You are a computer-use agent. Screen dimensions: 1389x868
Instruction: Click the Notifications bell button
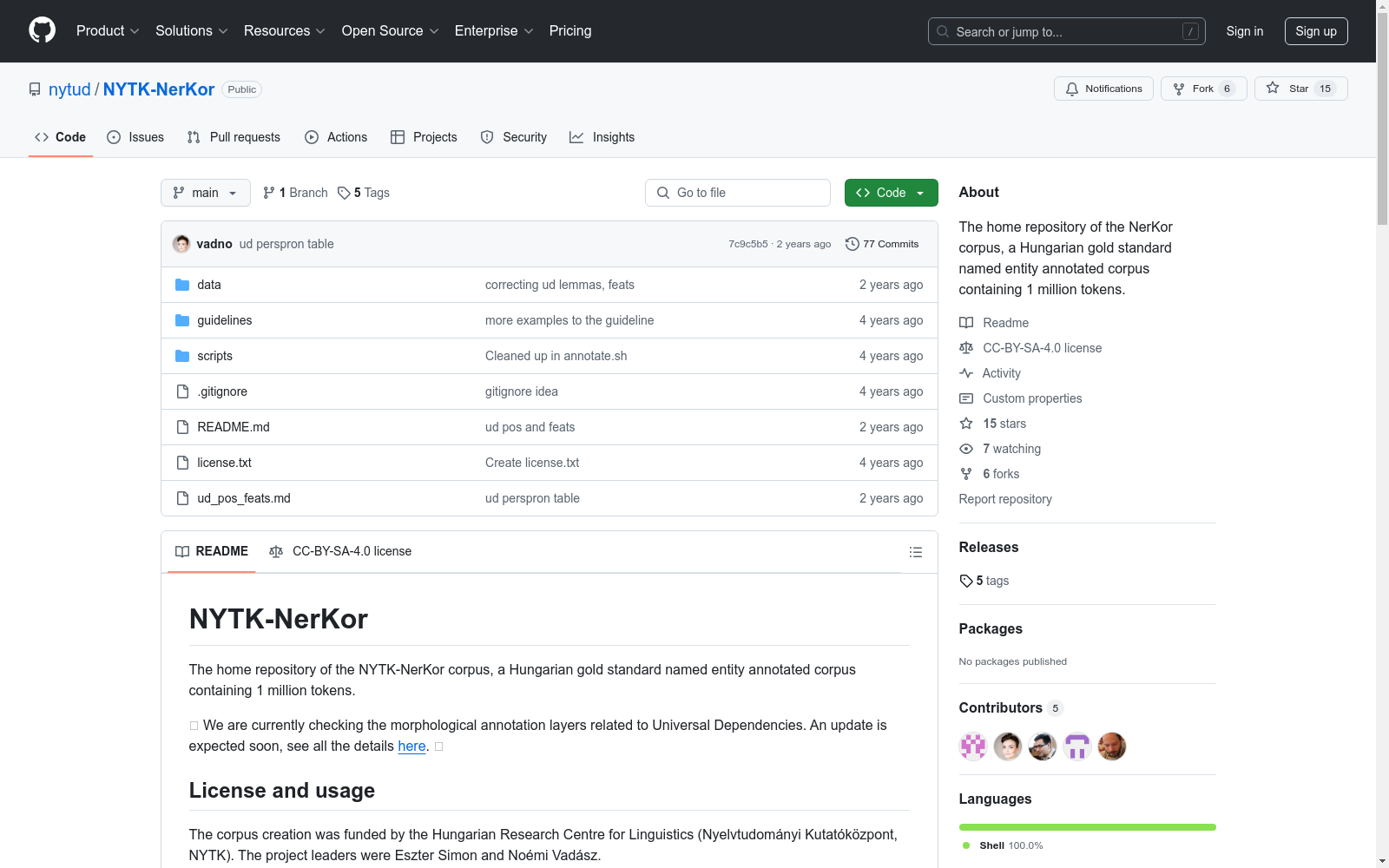click(1103, 89)
